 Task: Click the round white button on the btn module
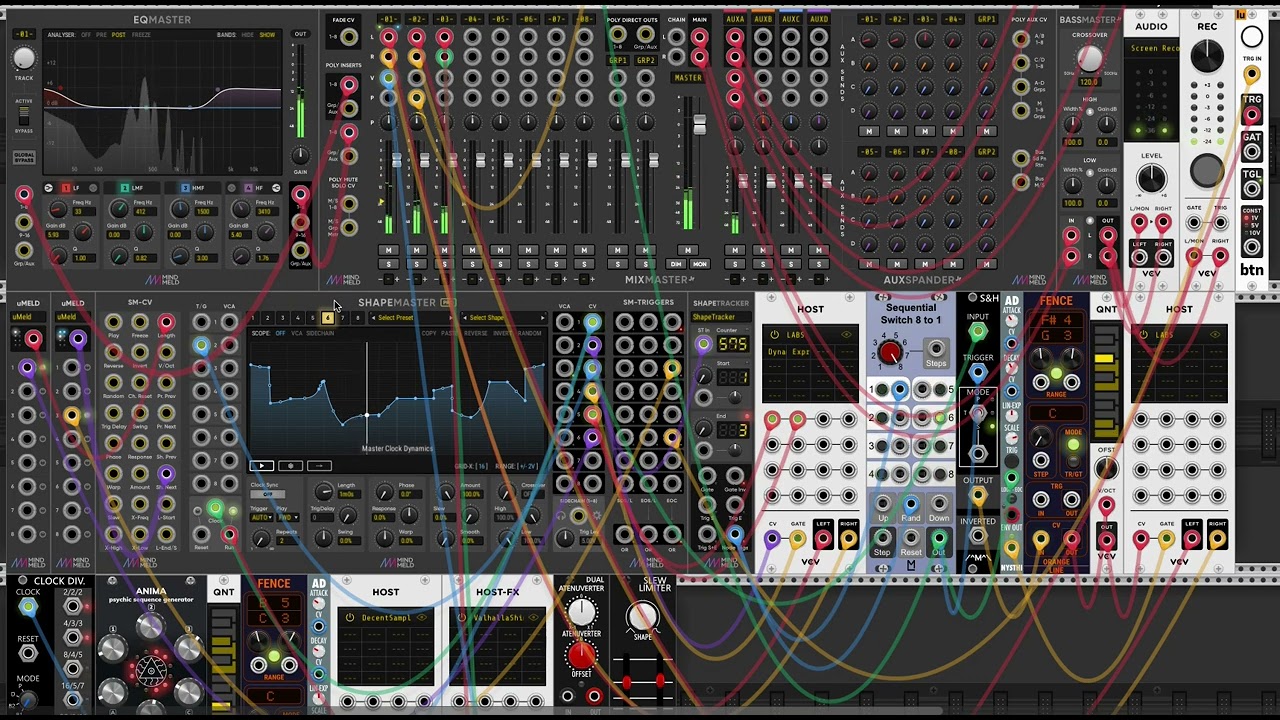1251,38
